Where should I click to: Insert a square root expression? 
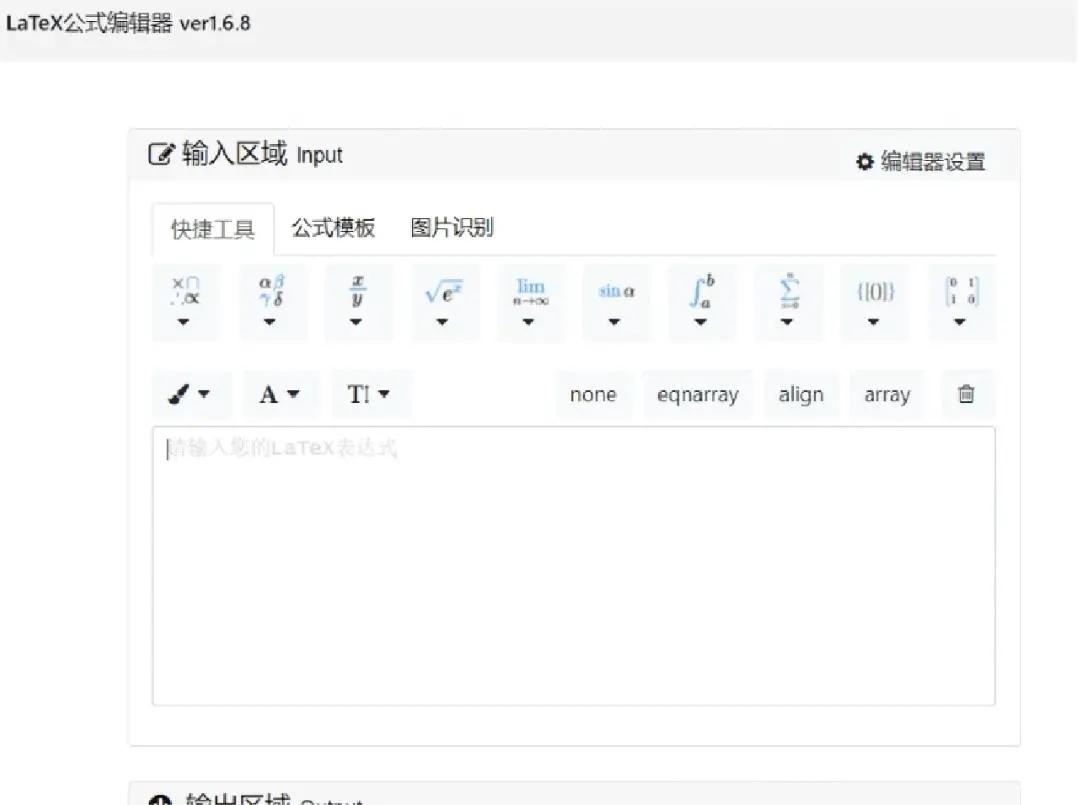click(443, 290)
